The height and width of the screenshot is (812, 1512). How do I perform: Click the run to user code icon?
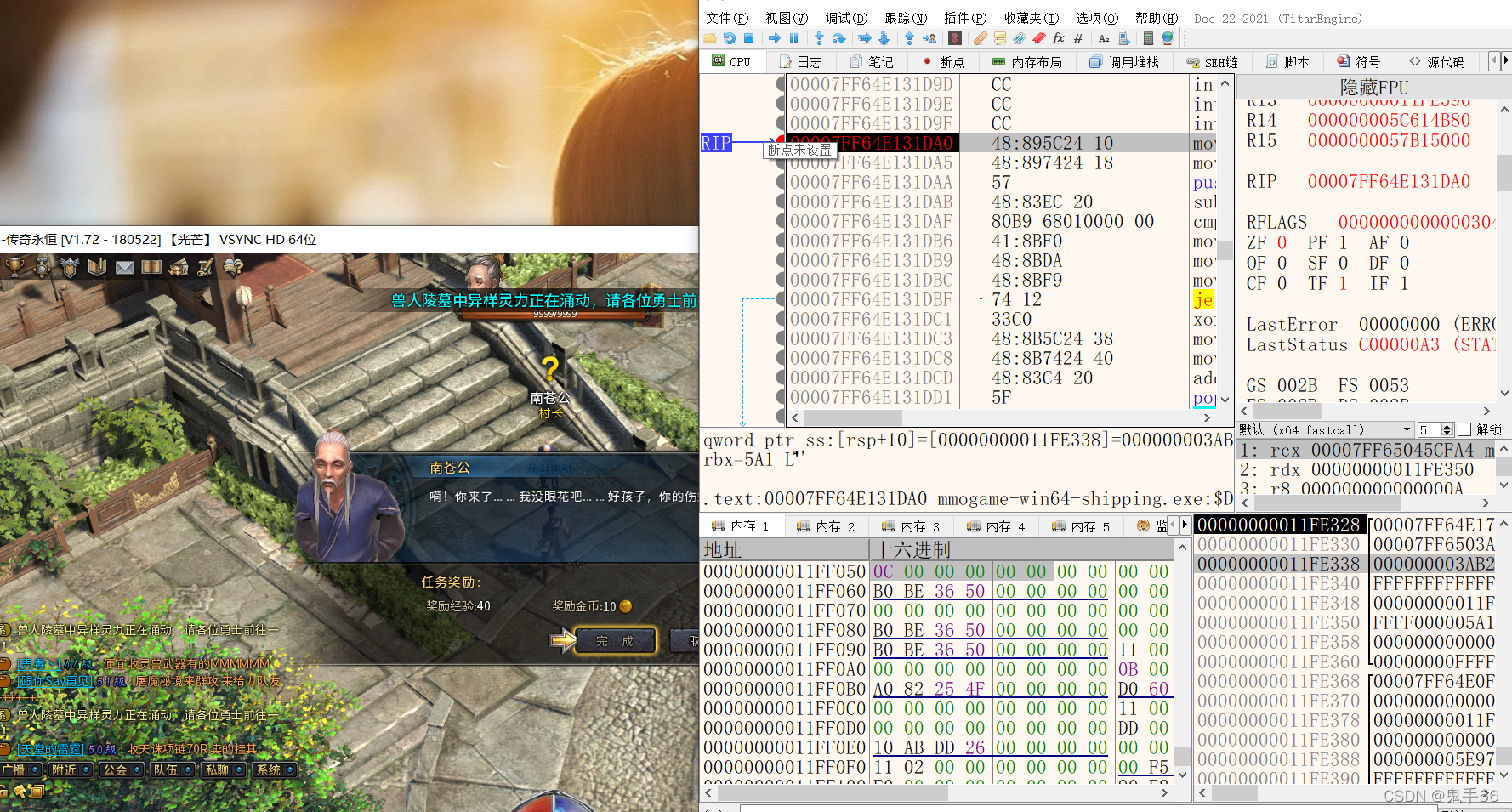(929, 38)
